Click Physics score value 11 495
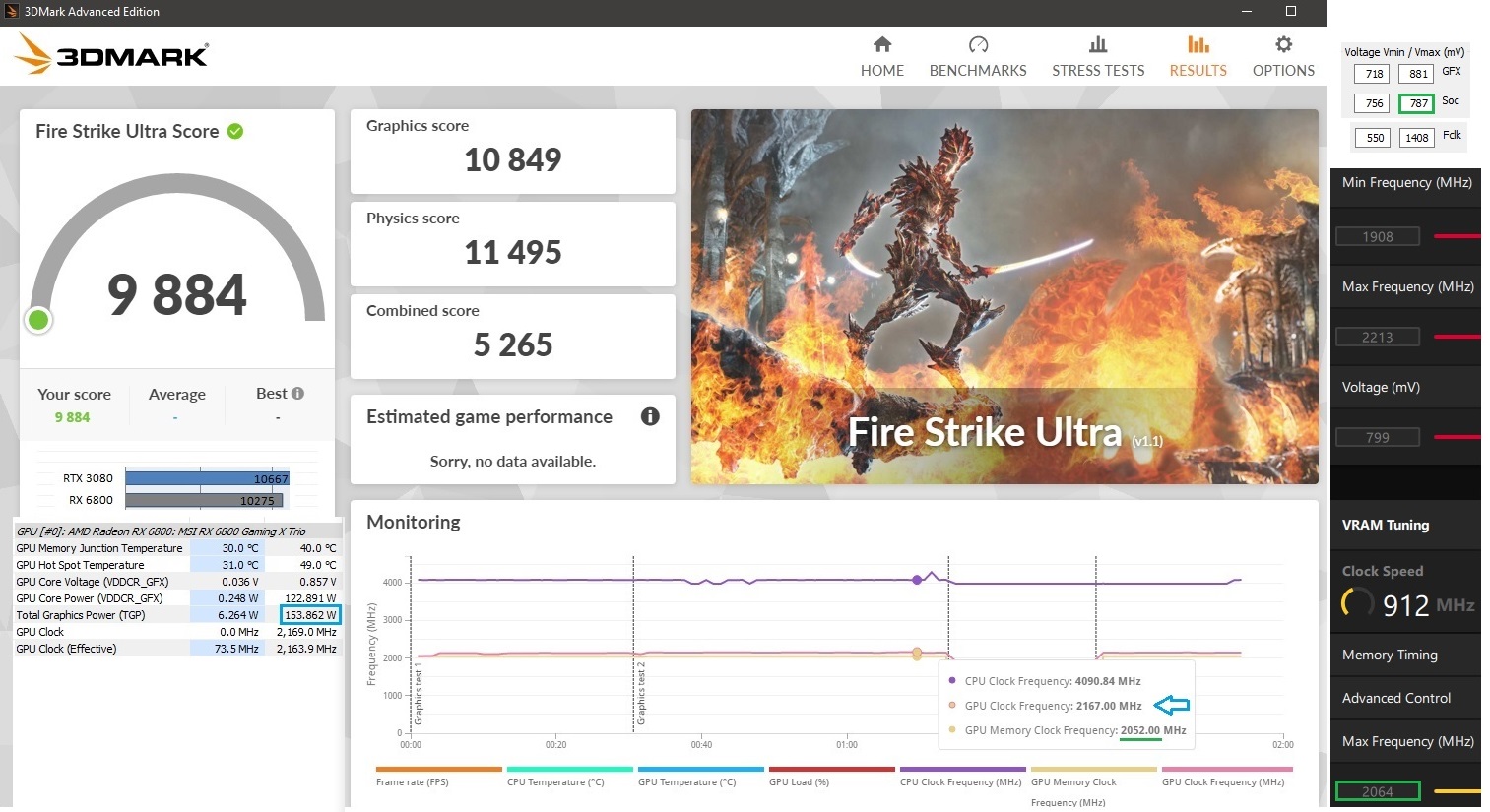1490x812 pixels. click(512, 252)
